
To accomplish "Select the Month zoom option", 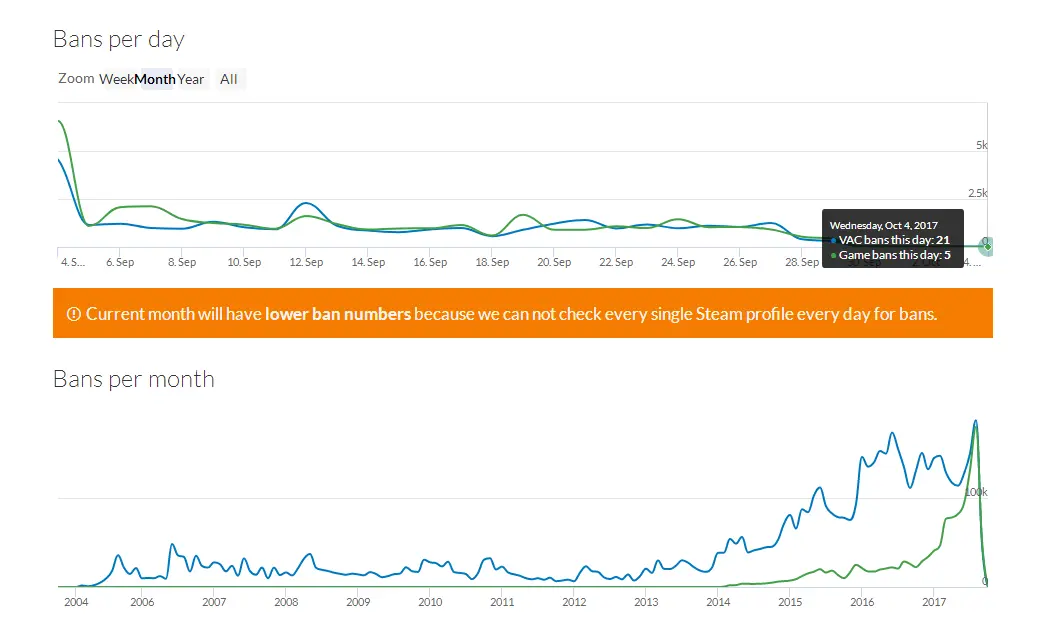I will pyautogui.click(x=155, y=79).
